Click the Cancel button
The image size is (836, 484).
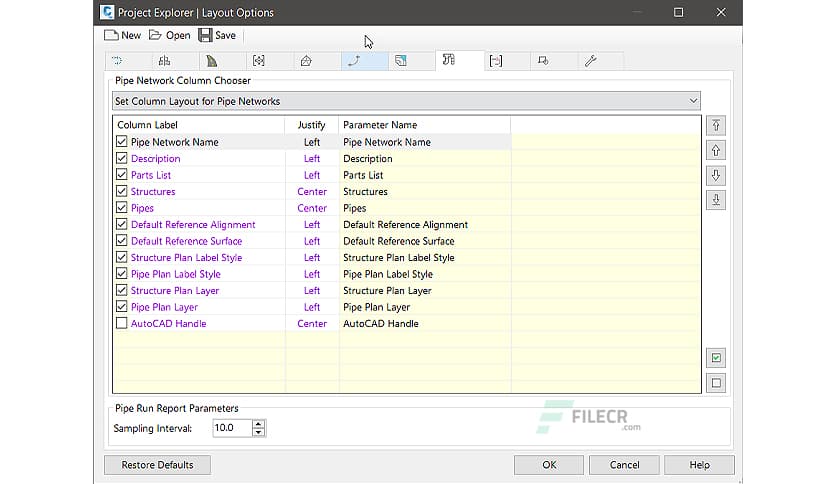[624, 465]
